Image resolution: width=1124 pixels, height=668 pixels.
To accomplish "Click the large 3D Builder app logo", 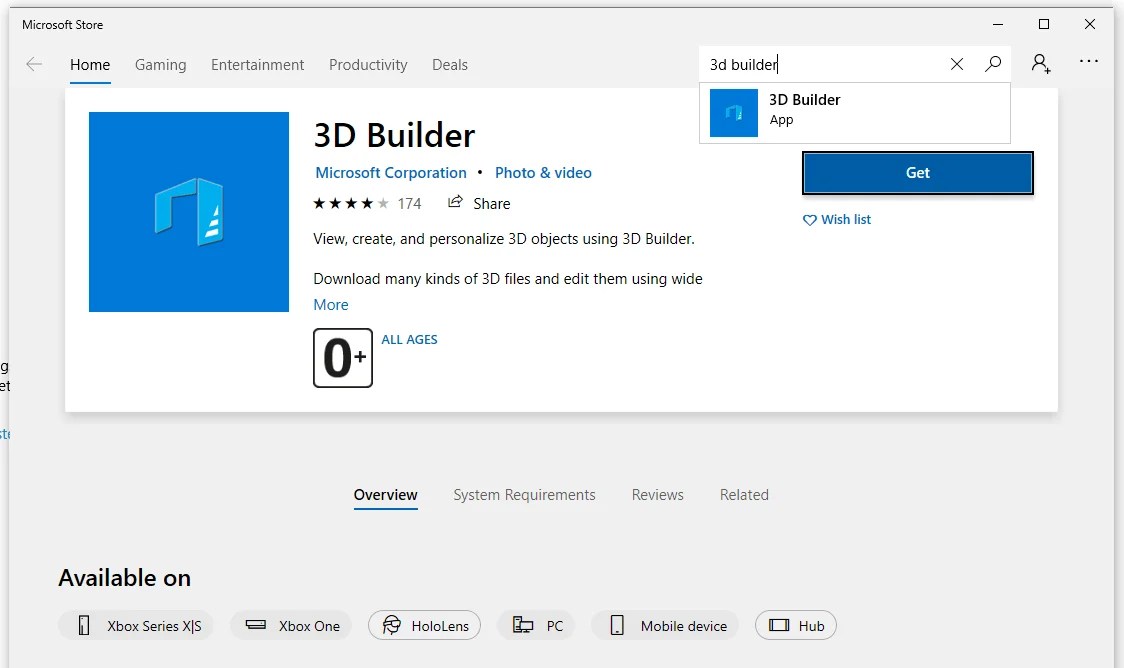I will (189, 212).
